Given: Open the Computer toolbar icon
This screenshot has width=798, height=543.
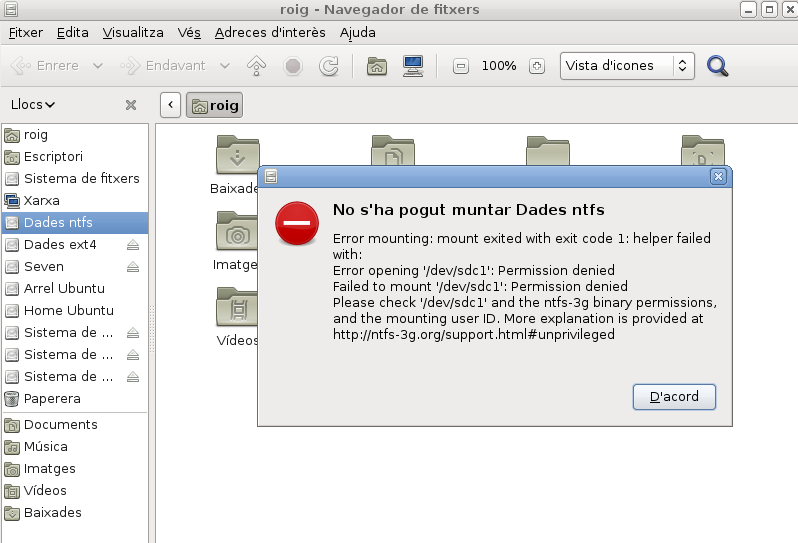Looking at the screenshot, I should click(413, 66).
